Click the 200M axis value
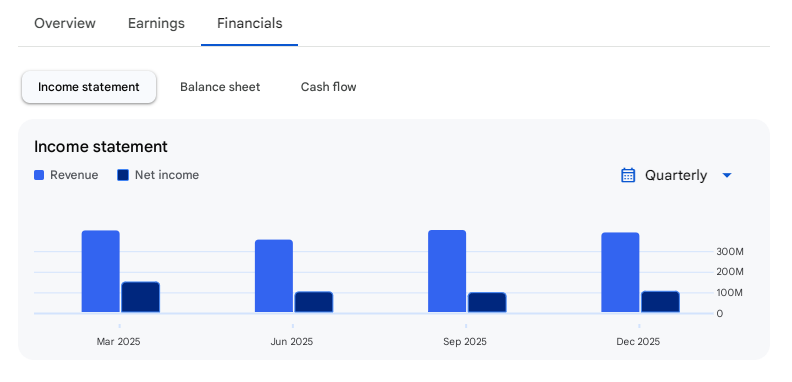This screenshot has width=792, height=382. (x=730, y=272)
